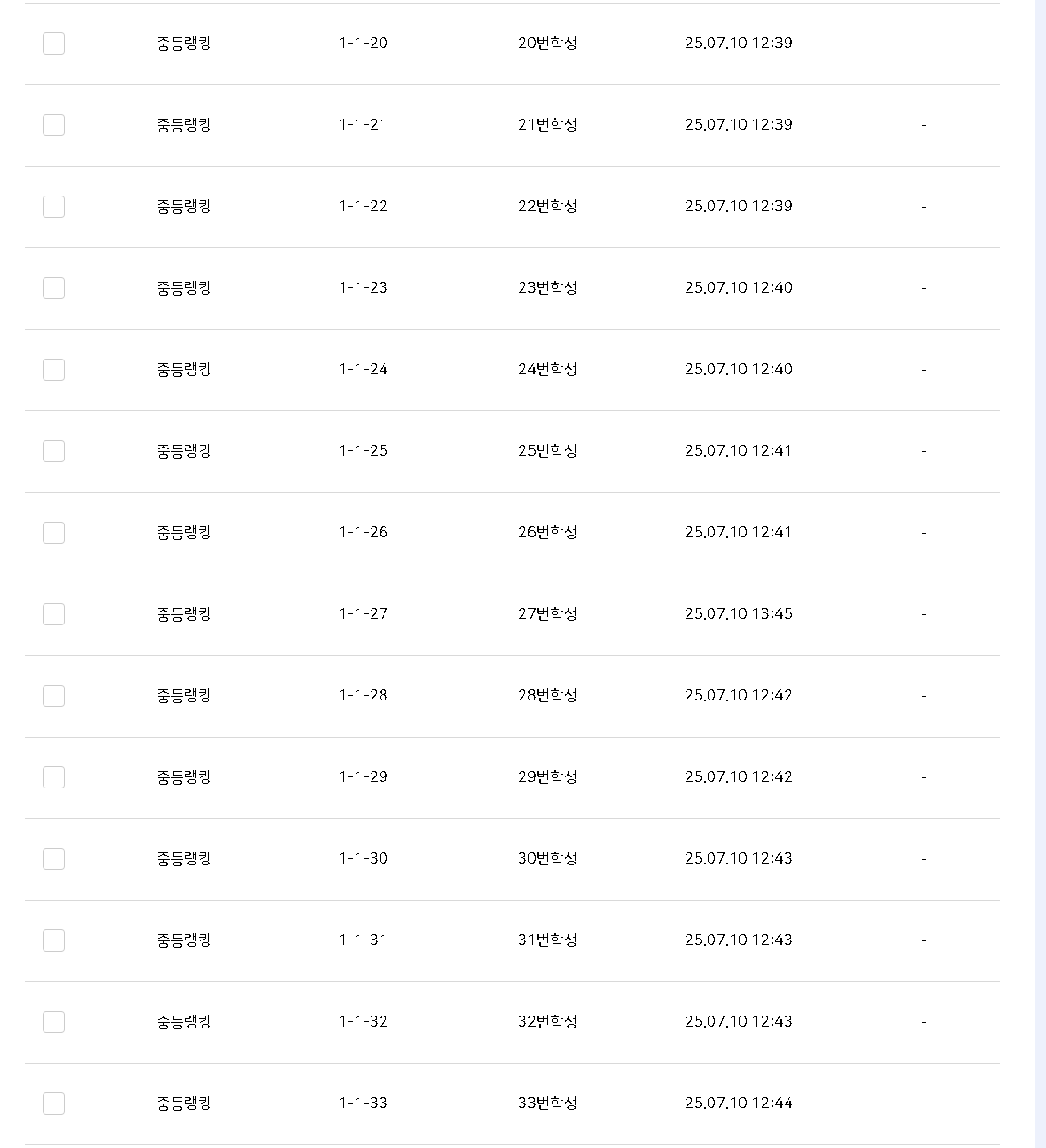Screen dimensions: 1046x1148
Task: Check the row 1-1-26 checkbox
Action: tap(54, 533)
